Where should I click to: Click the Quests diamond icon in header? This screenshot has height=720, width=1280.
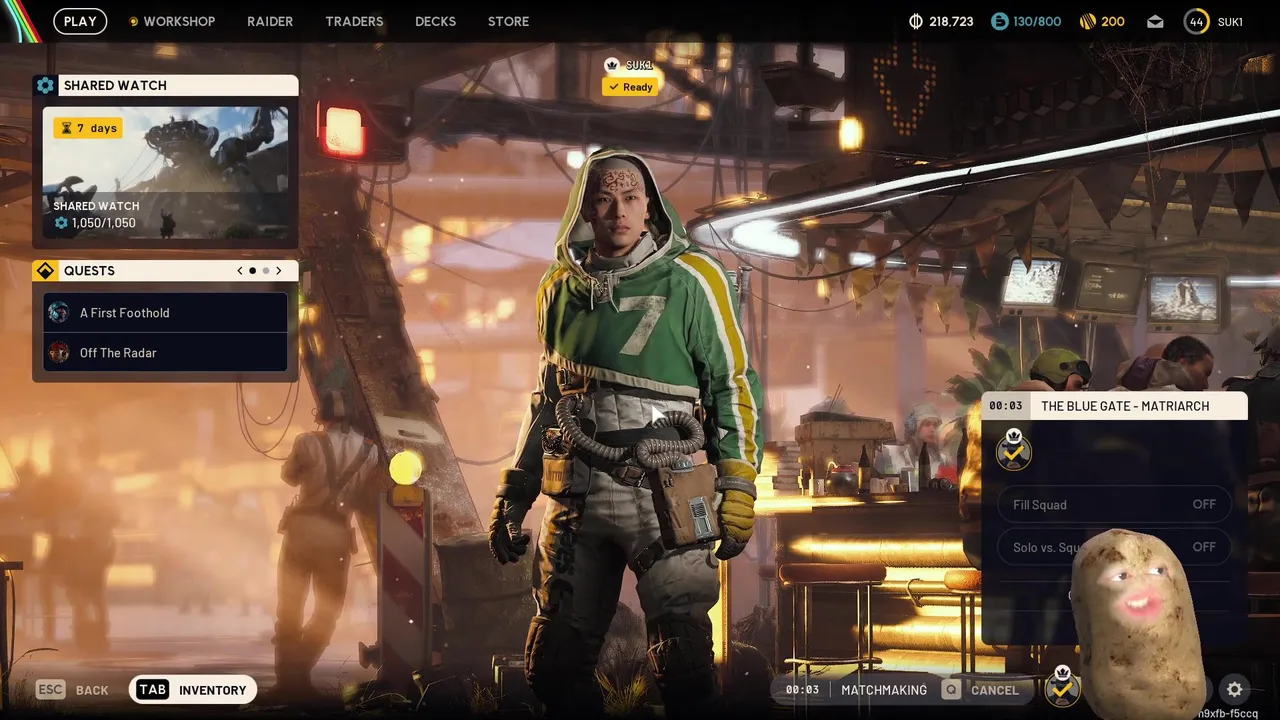point(45,271)
